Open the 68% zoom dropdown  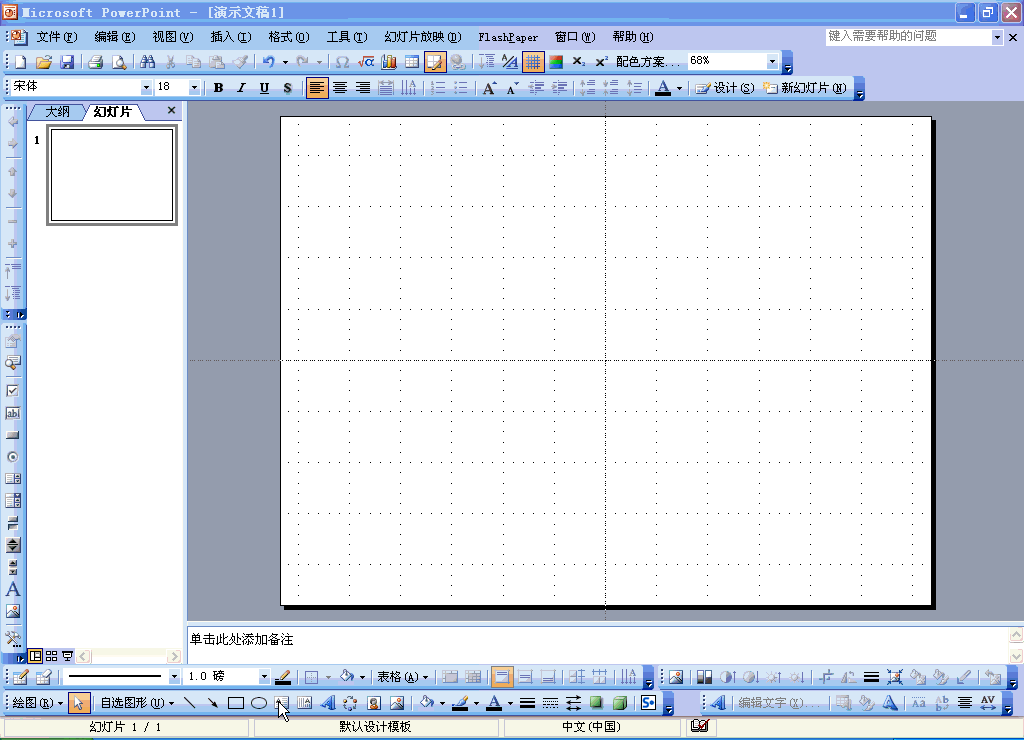point(772,61)
